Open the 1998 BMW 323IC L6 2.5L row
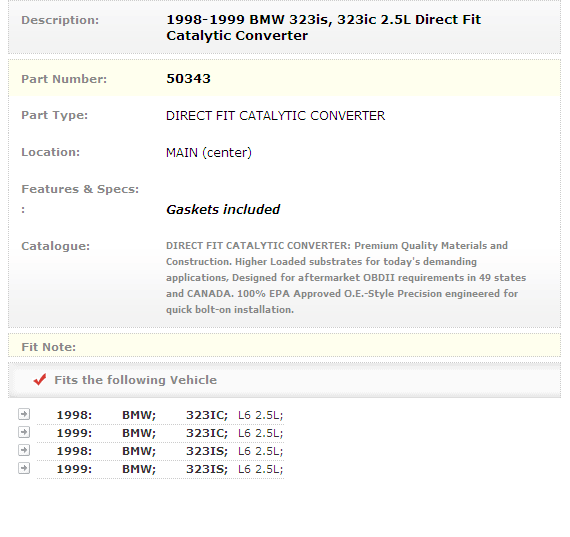Image resolution: width=570 pixels, height=537 pixels. pos(160,415)
